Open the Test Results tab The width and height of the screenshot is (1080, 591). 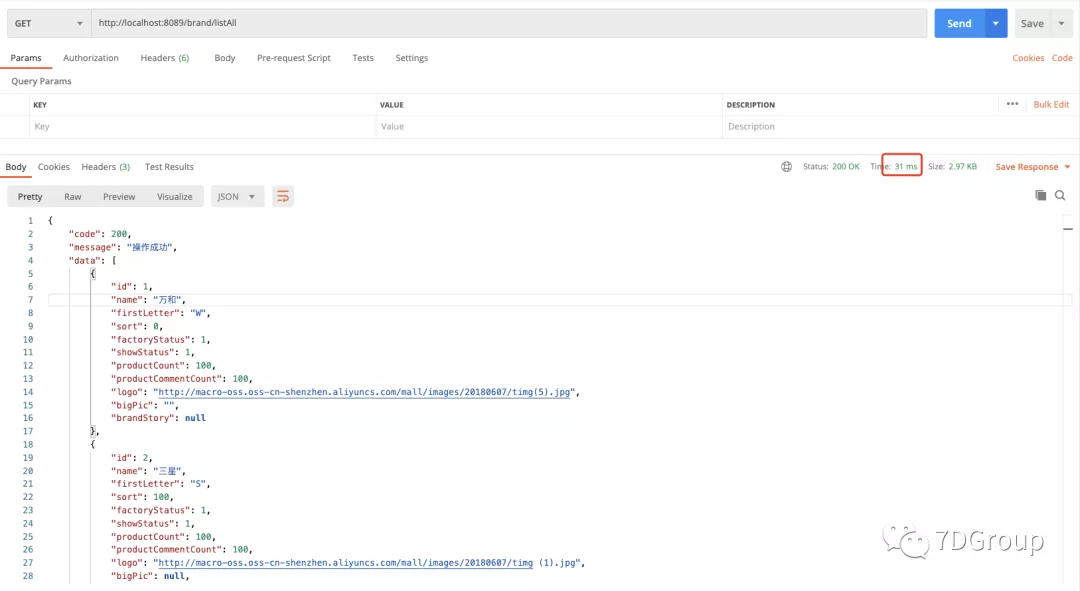[x=169, y=167]
